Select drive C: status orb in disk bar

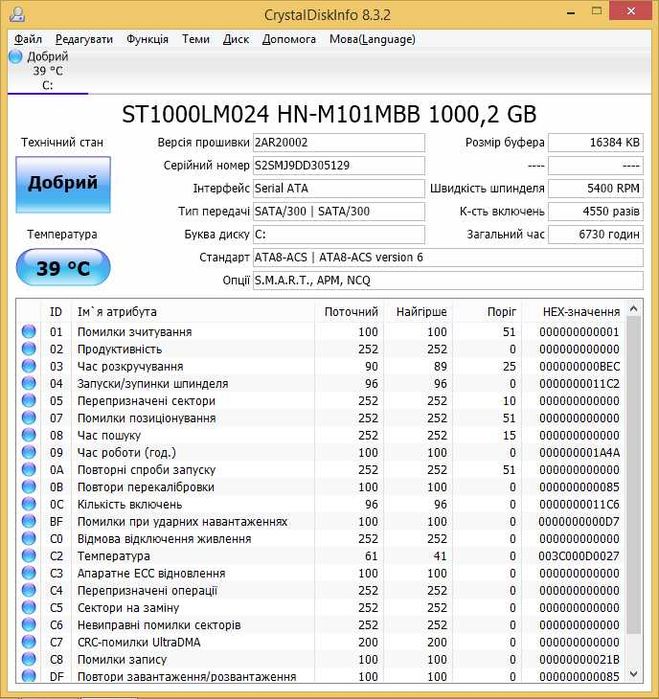tap(16, 57)
